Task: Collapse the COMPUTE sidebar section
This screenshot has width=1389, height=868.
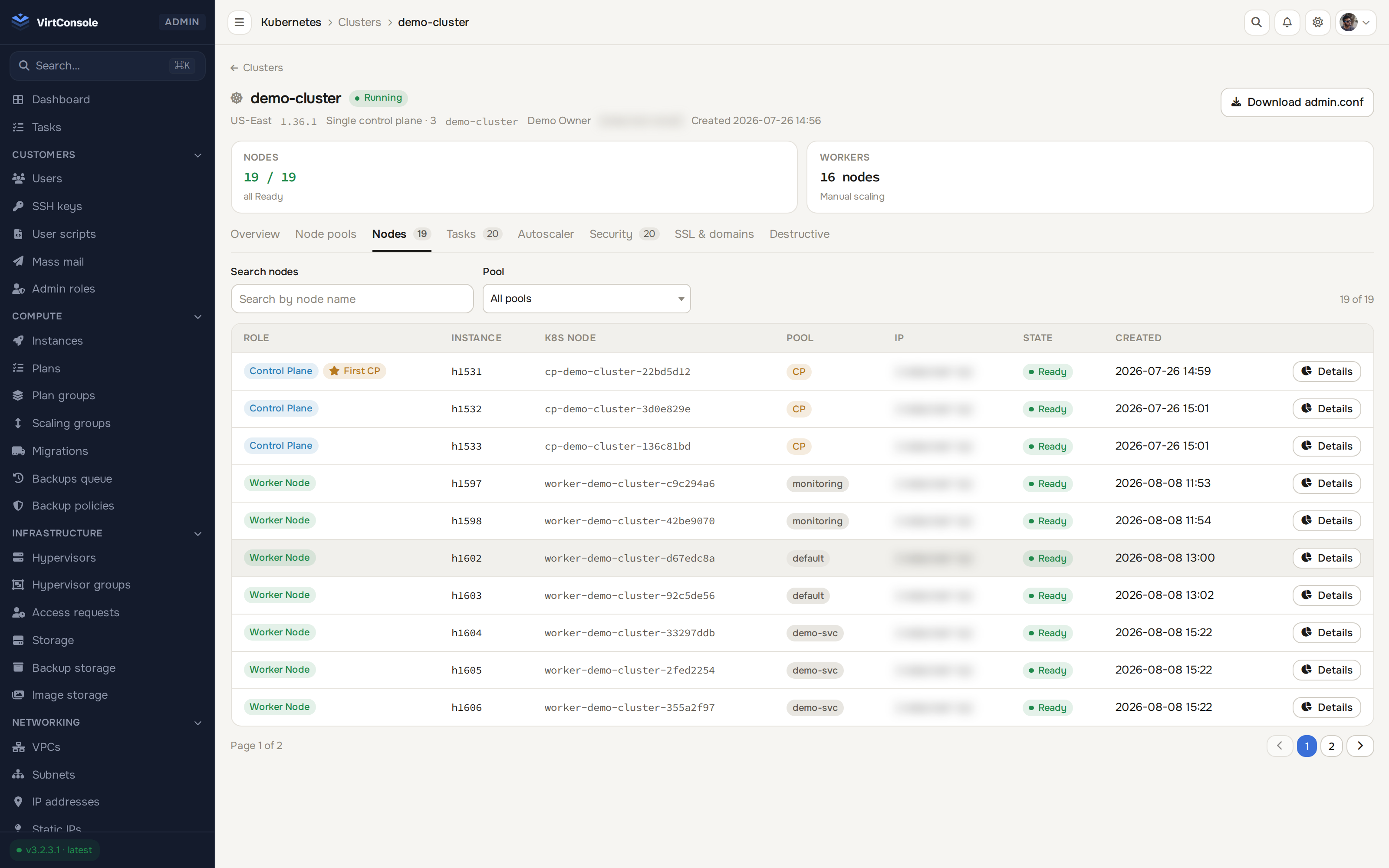Action: tap(107, 316)
